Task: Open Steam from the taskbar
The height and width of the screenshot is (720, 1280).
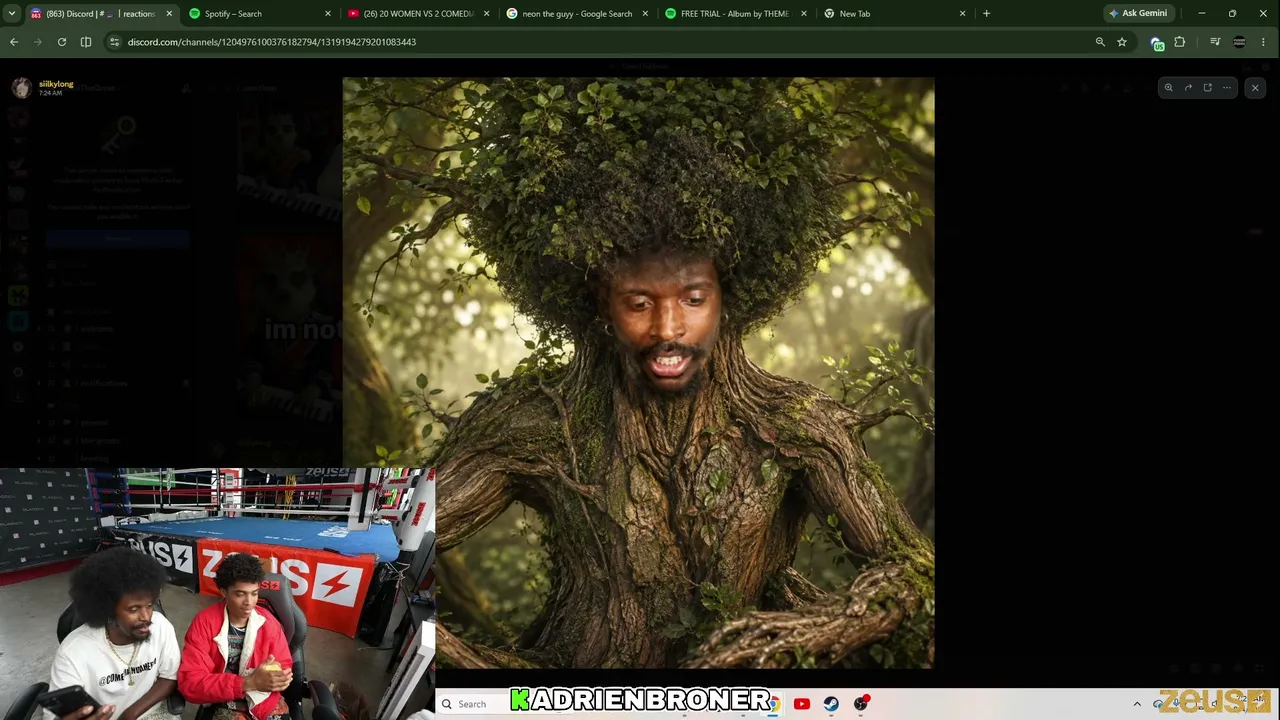Action: (831, 704)
